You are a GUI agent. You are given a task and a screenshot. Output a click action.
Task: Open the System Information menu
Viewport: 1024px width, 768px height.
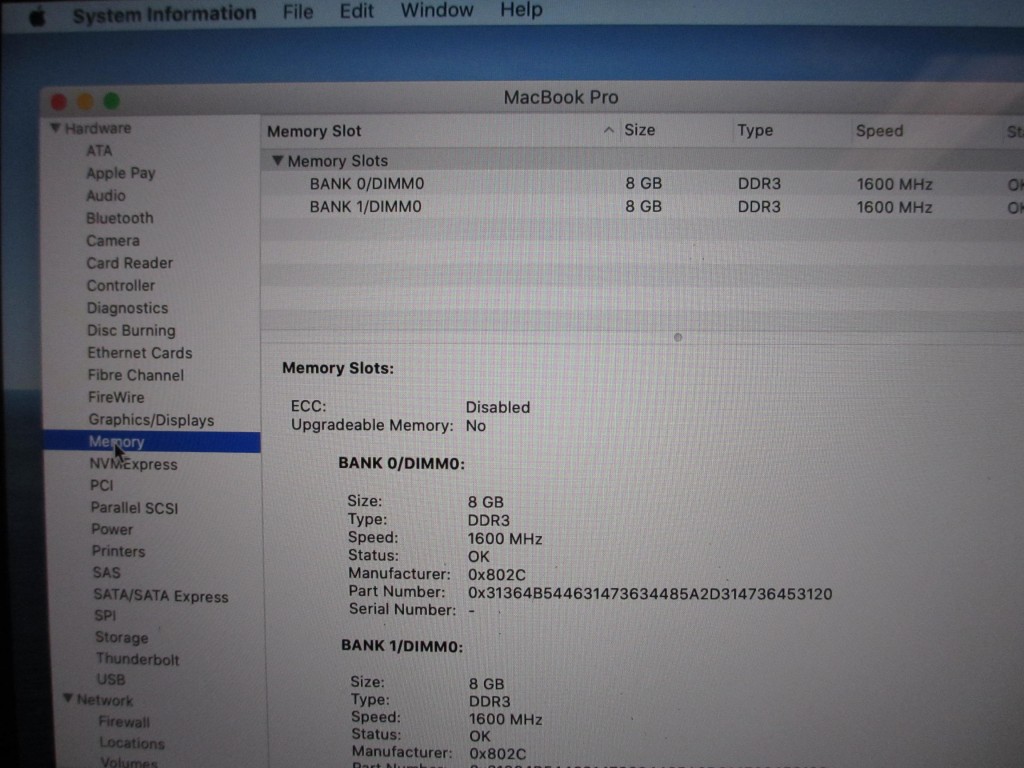[x=164, y=14]
